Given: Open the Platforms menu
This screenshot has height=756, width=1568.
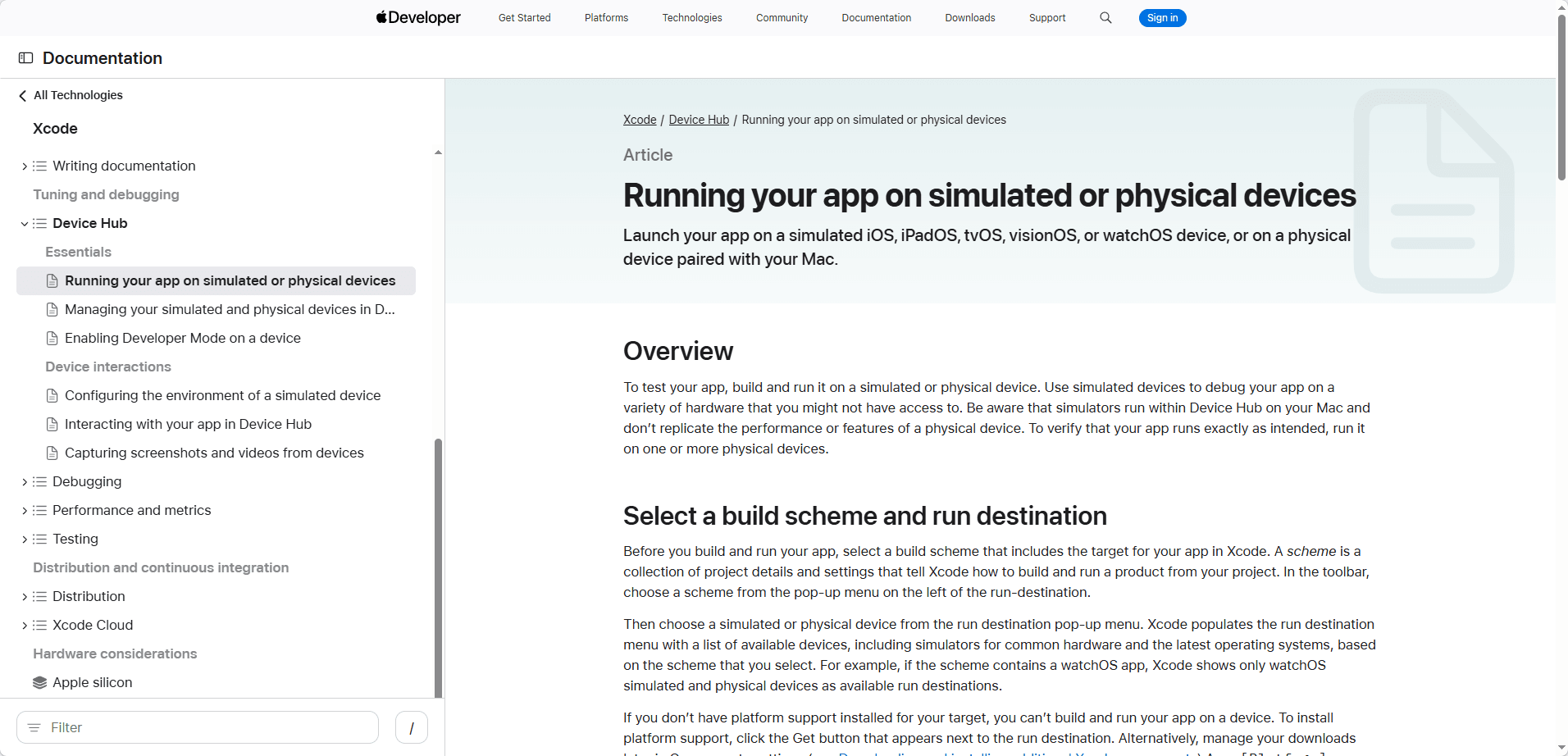Looking at the screenshot, I should point(606,18).
